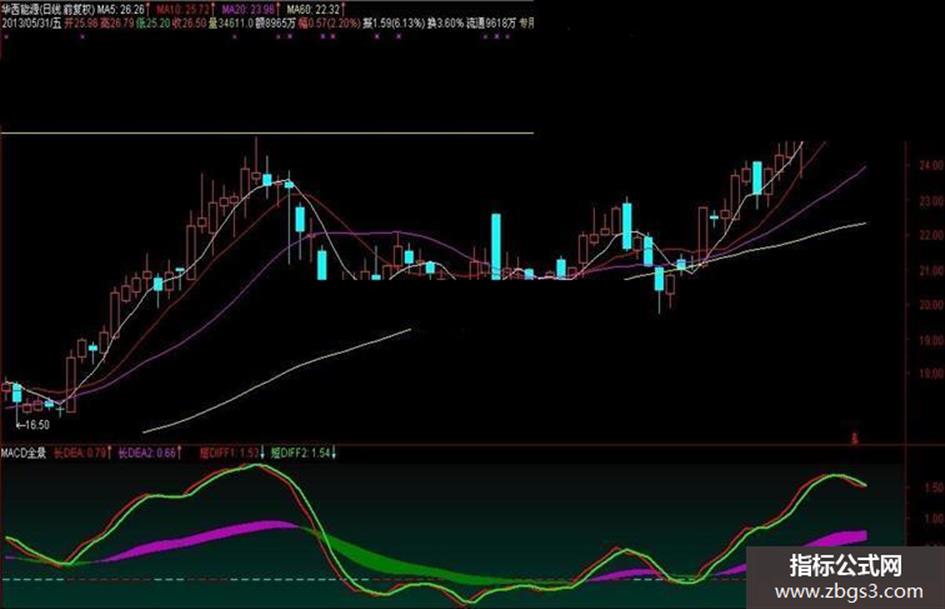Click the 16.50 low price annotation
The image size is (945, 609).
click(33, 425)
